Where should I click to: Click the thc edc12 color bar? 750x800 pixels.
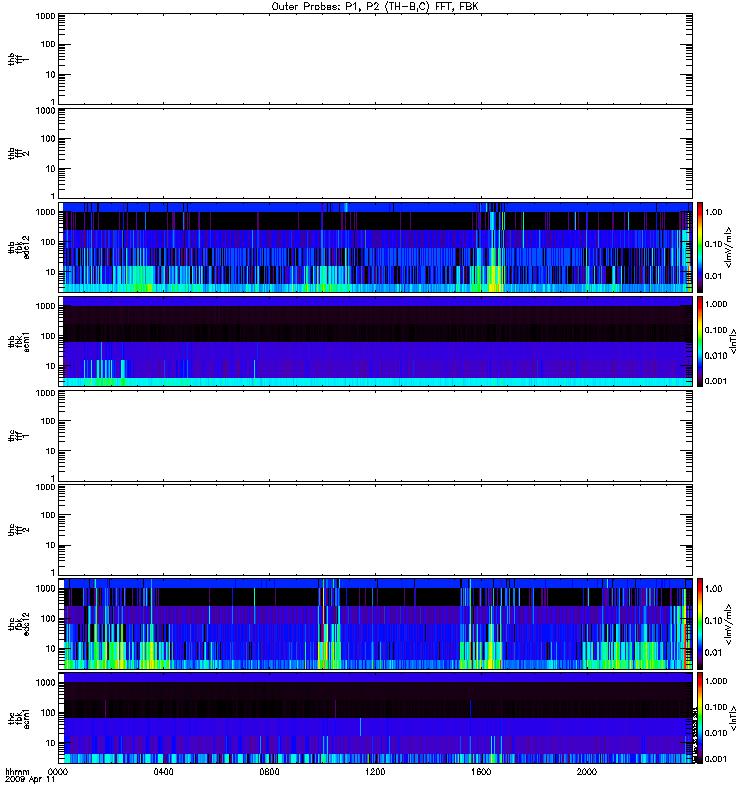[x=700, y=624]
